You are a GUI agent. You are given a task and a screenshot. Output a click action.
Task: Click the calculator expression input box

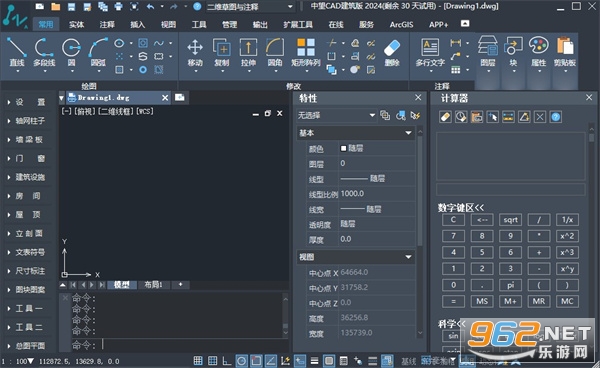[x=510, y=189]
